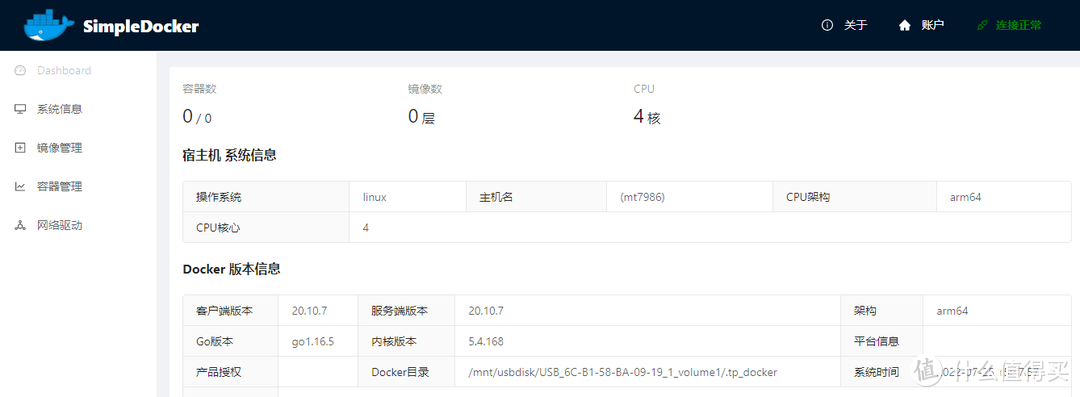Click the Dashboard gauge icon
Viewport: 1080px width, 397px height.
[20, 70]
